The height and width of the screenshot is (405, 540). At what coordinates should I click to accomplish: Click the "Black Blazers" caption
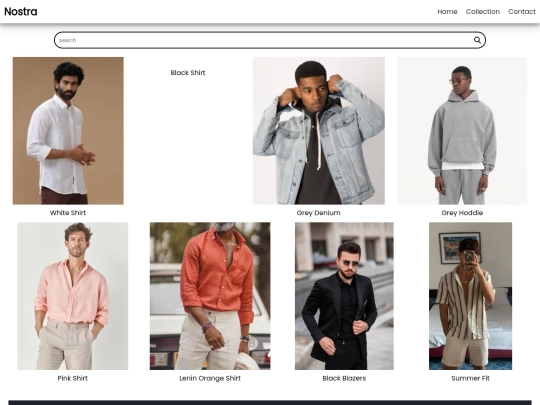coord(344,378)
